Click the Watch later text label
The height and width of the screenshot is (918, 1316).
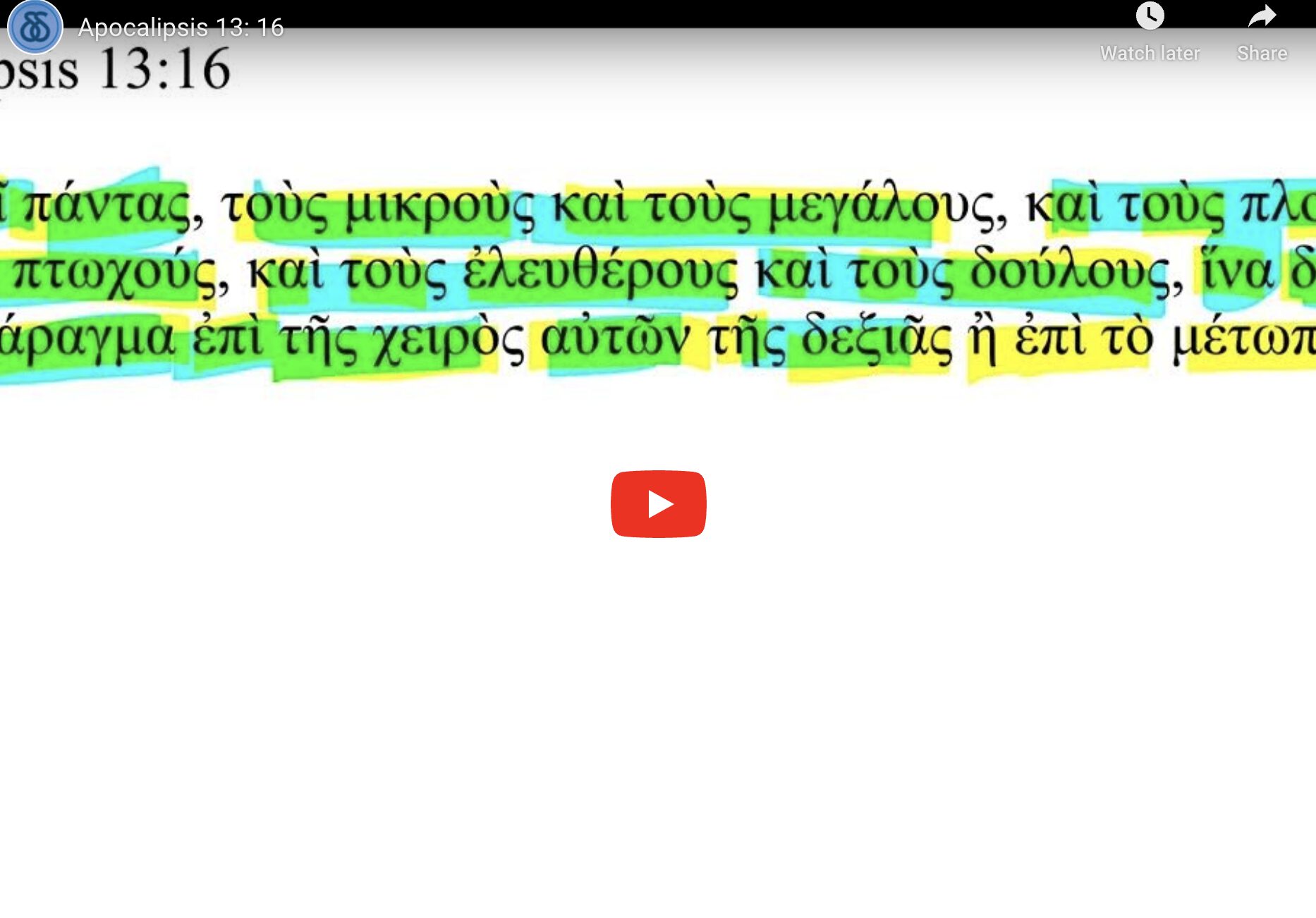click(1150, 53)
